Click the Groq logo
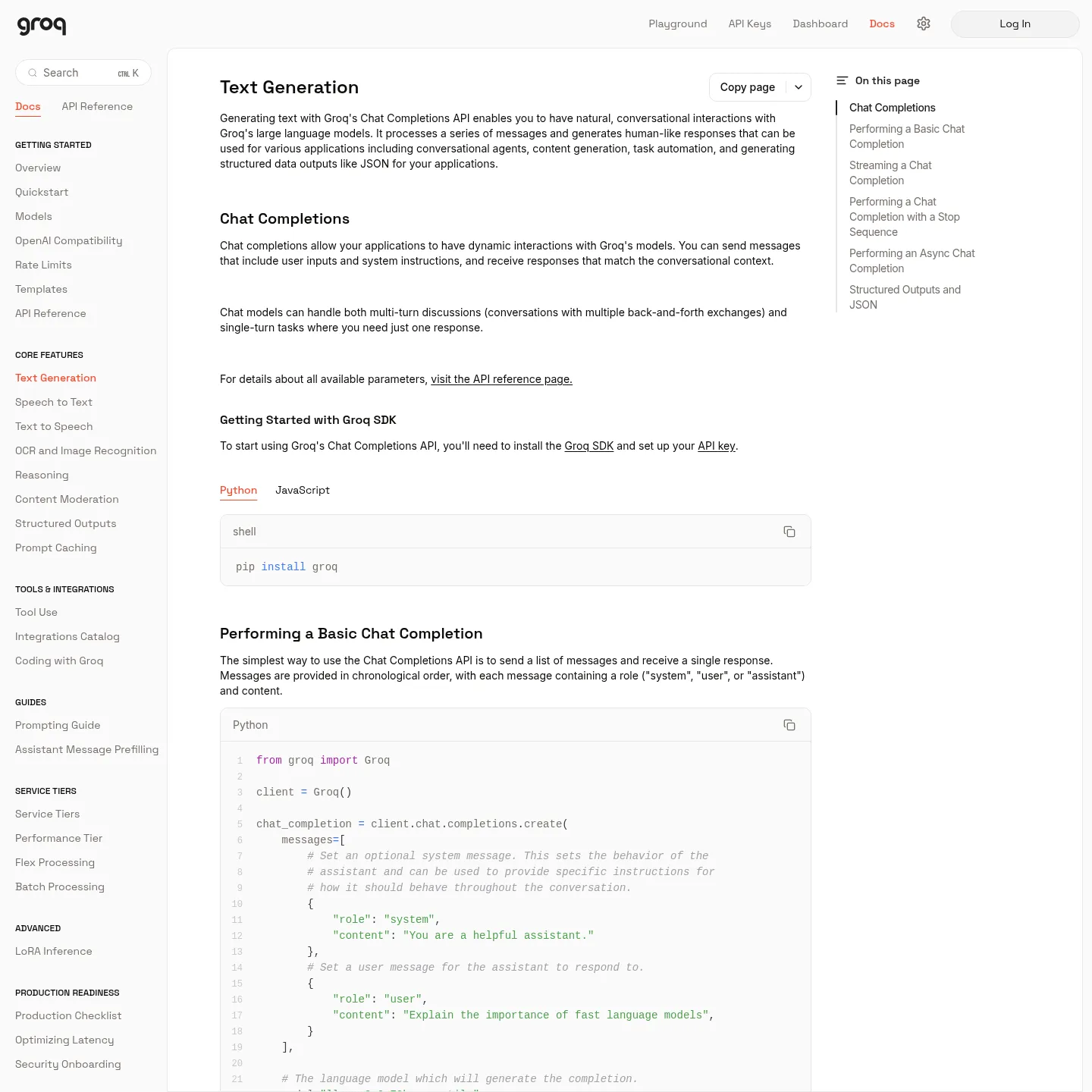 pos(42,25)
